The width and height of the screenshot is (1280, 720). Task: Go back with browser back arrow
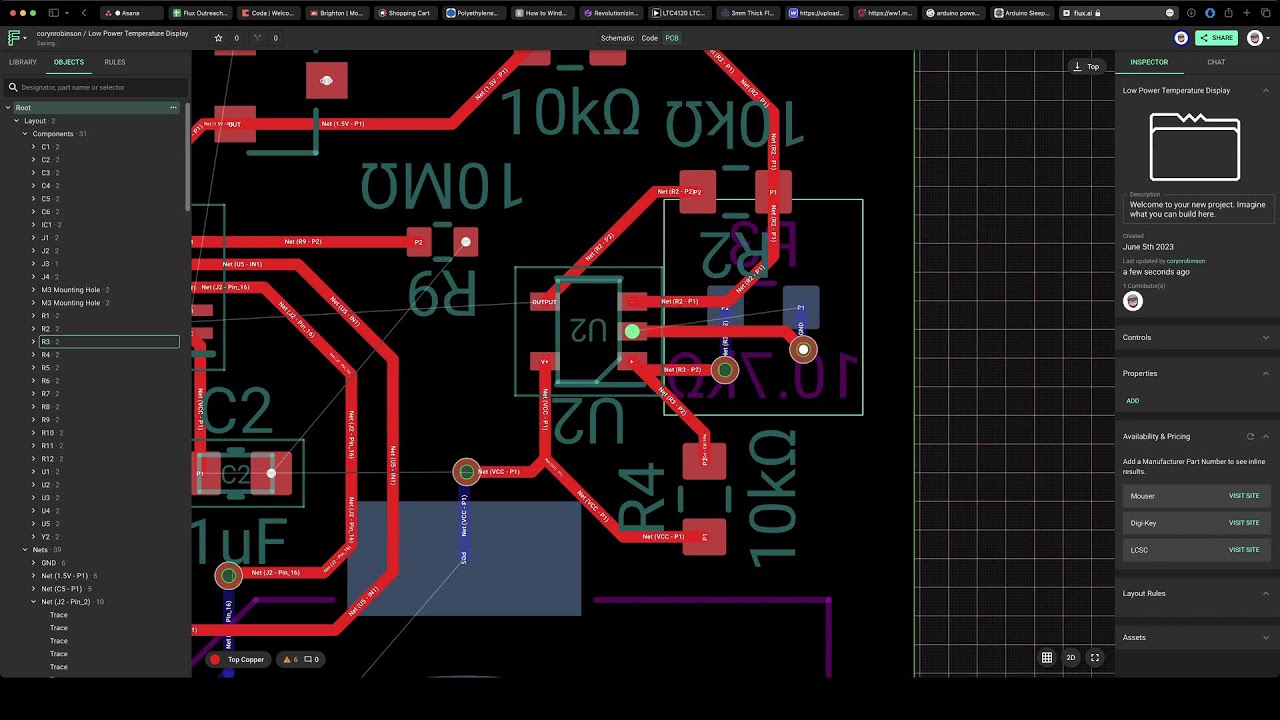click(83, 13)
